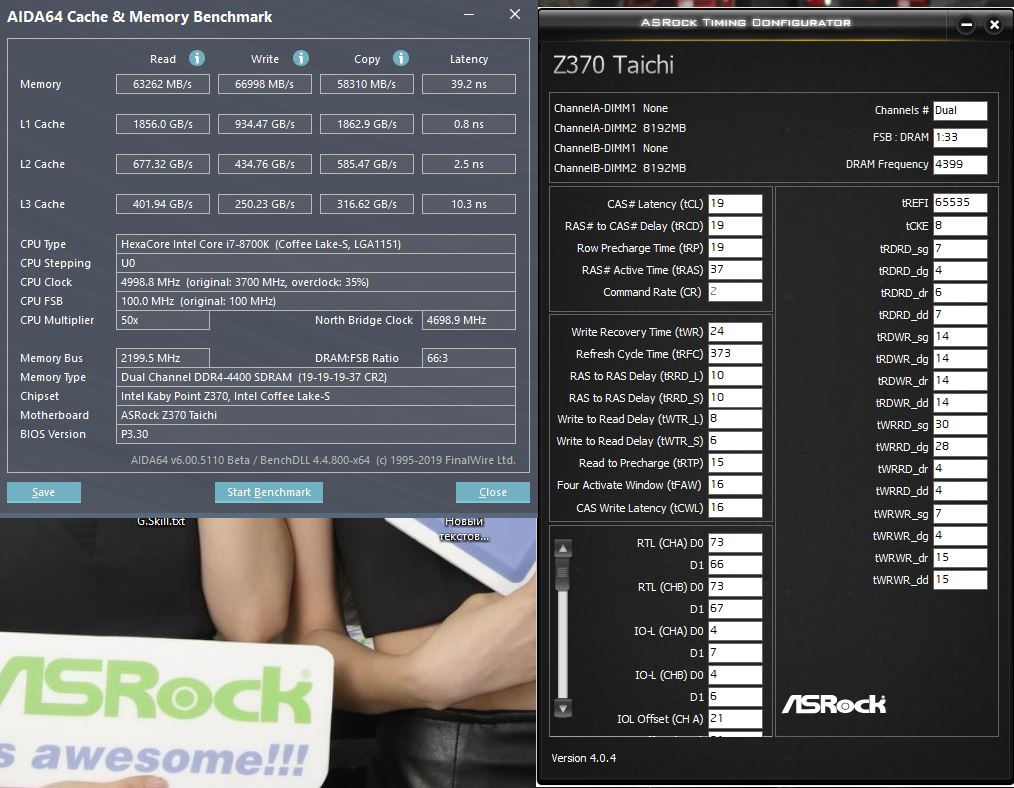Image resolution: width=1014 pixels, height=788 pixels.
Task: Click the Memory Type DDR4-4400 SDRAM field
Action: [x=316, y=377]
